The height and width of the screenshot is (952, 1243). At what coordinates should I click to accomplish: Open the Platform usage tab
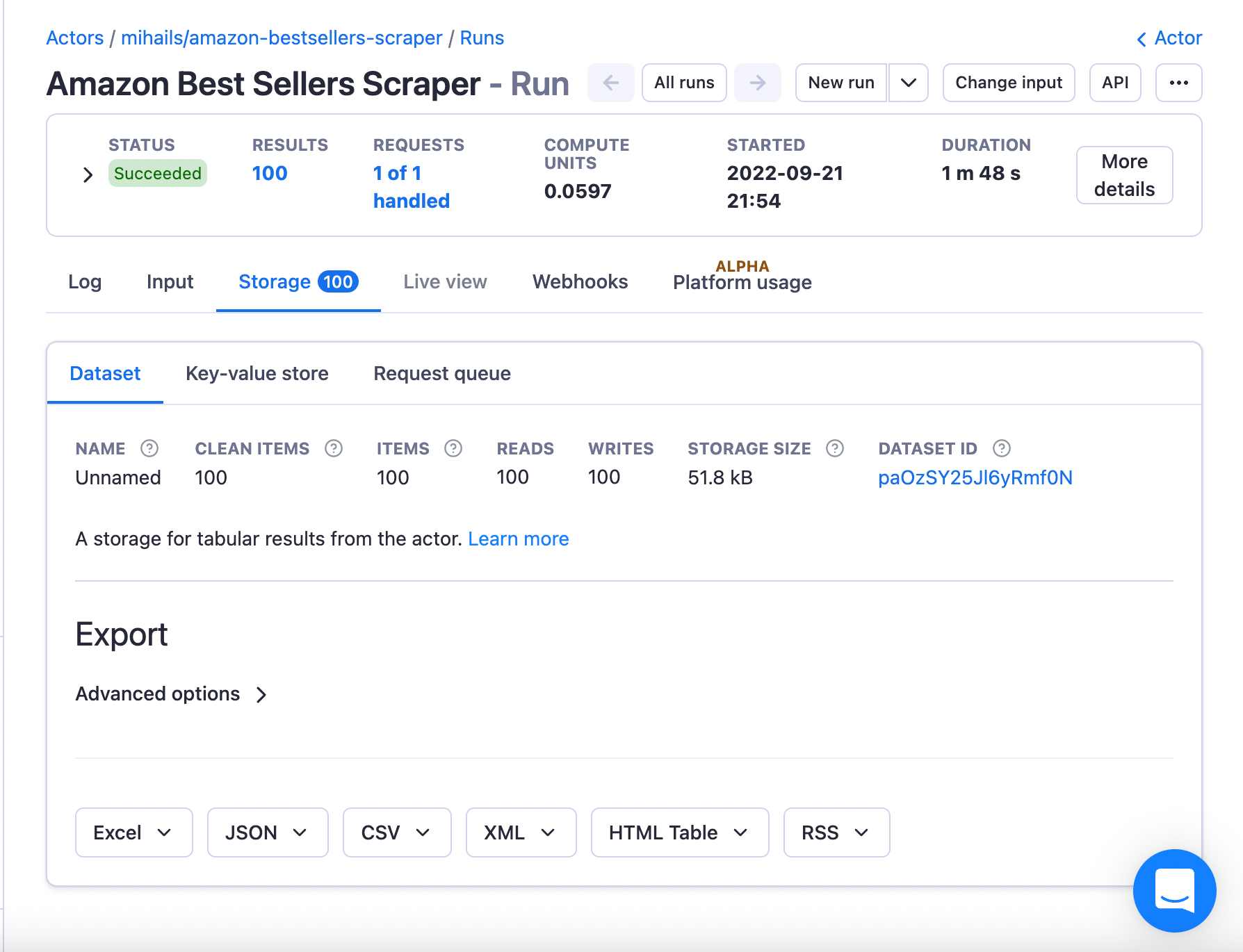742,282
